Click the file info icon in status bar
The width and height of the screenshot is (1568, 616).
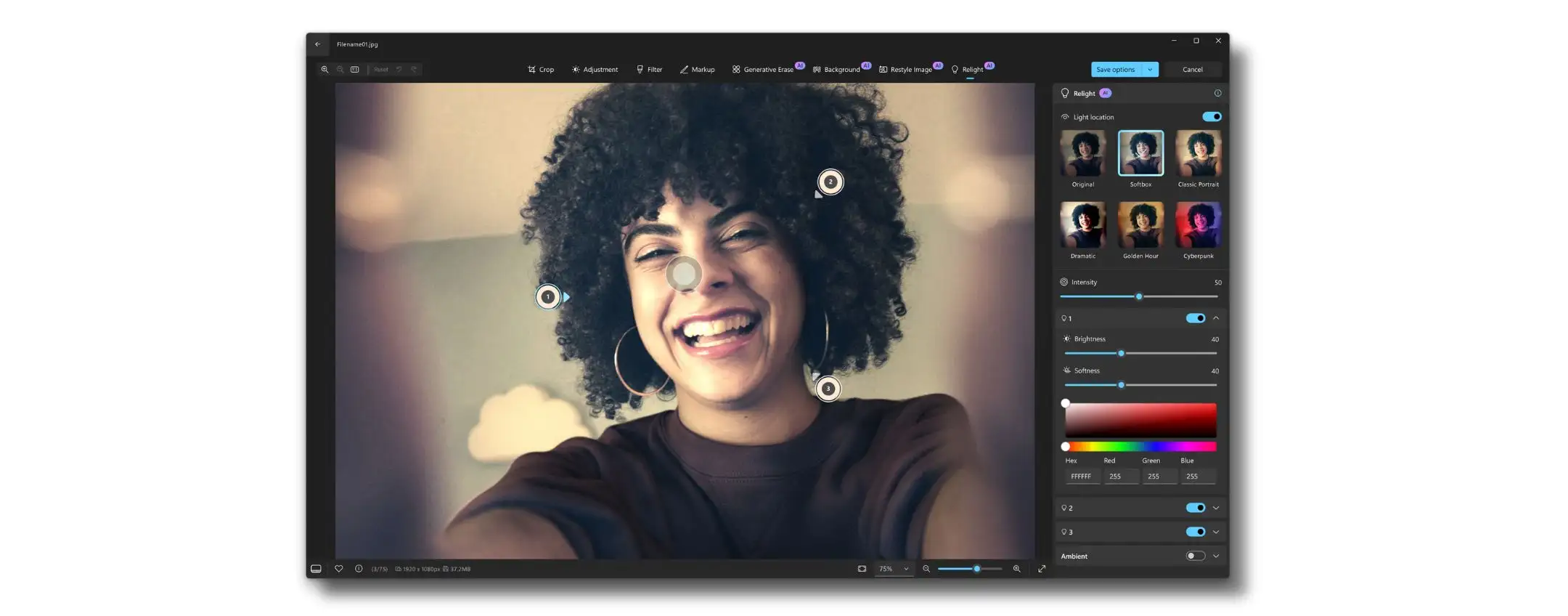359,569
